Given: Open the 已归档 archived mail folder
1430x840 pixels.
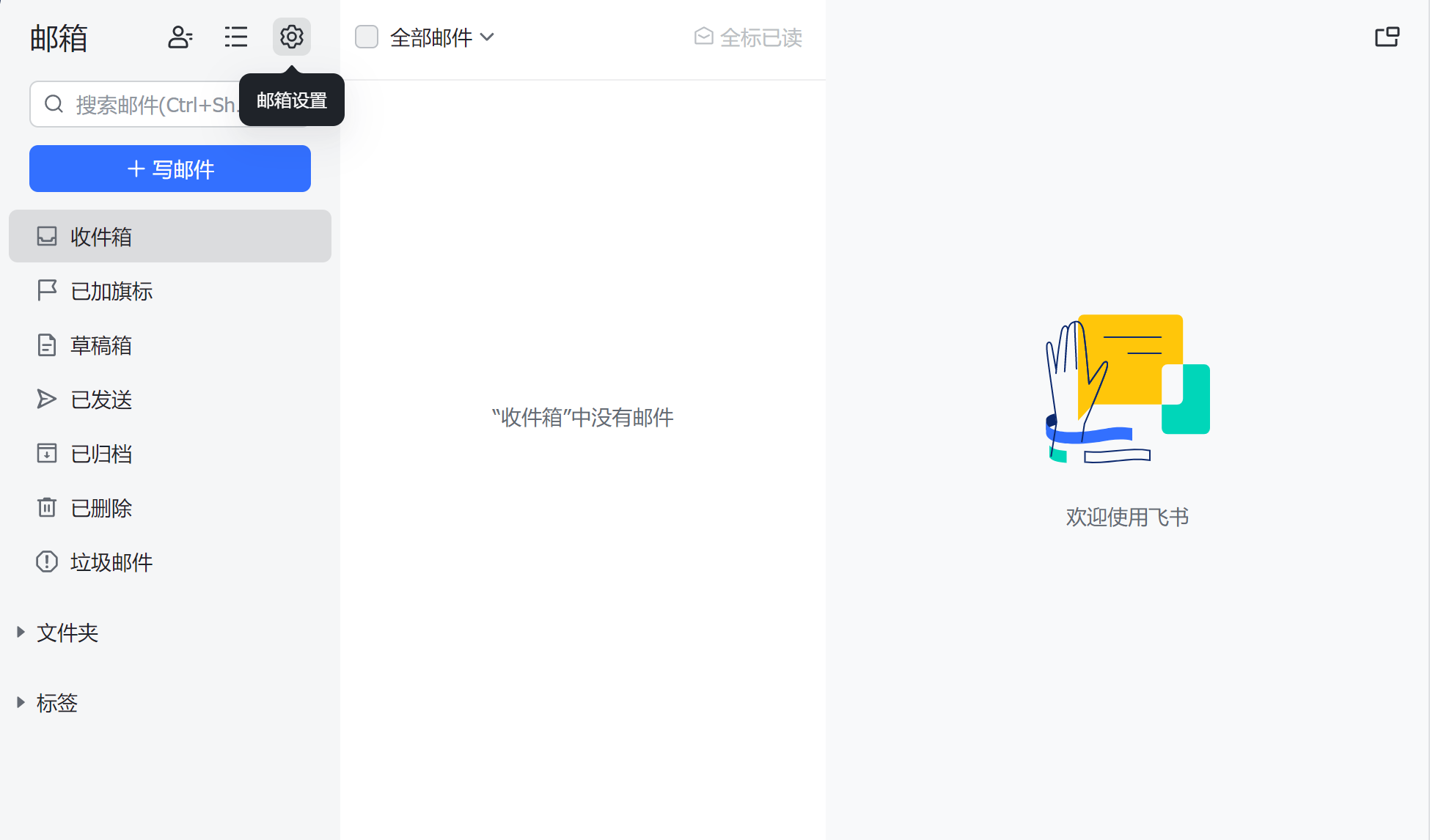Looking at the screenshot, I should 101,454.
